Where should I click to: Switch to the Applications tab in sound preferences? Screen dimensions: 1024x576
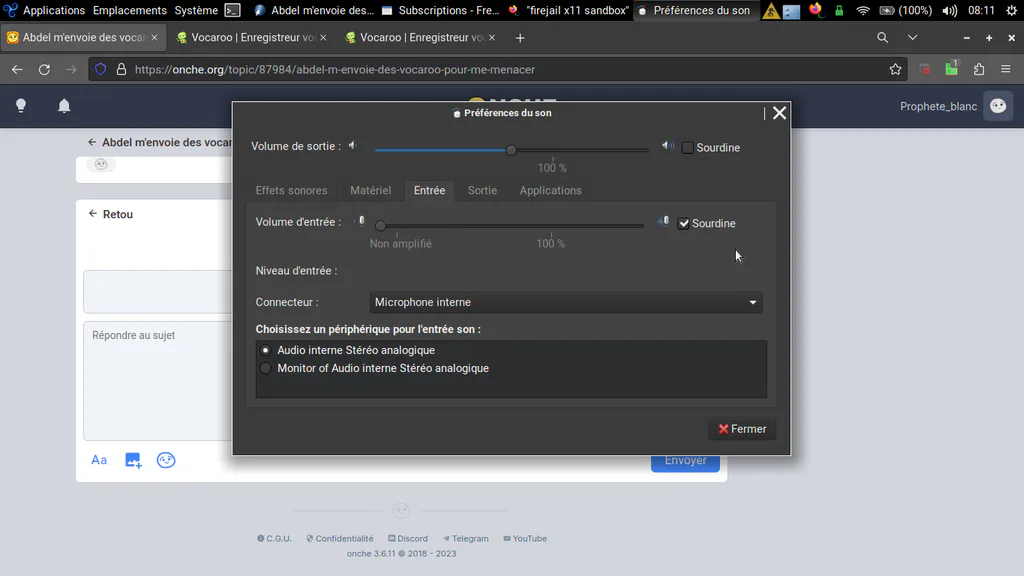point(551,191)
